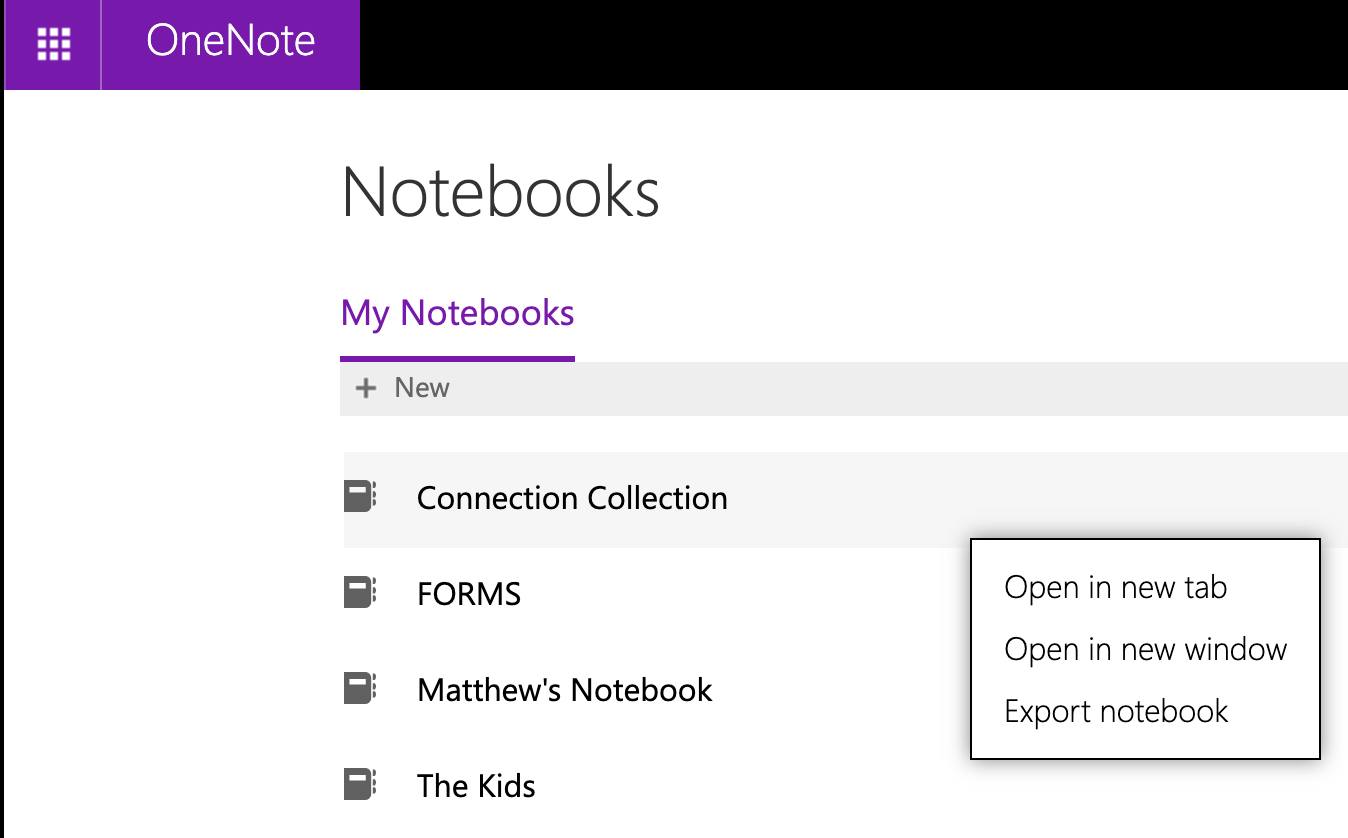
Task: Click the New notebook button label
Action: point(422,388)
